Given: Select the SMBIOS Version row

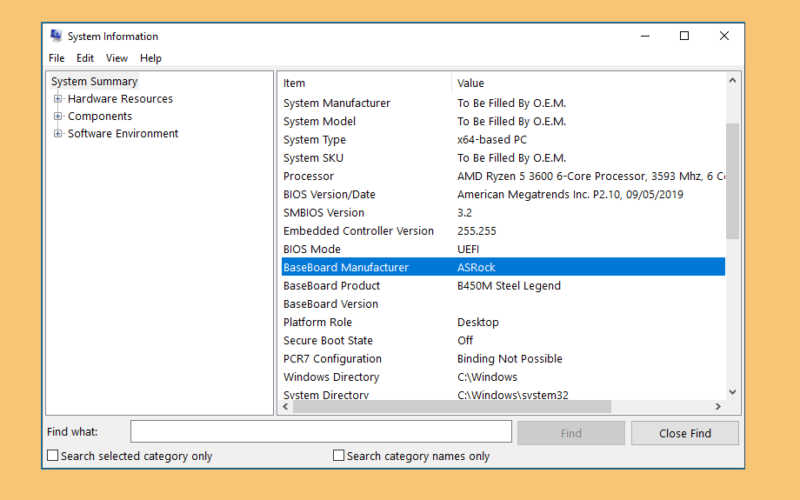Looking at the screenshot, I should (503, 213).
